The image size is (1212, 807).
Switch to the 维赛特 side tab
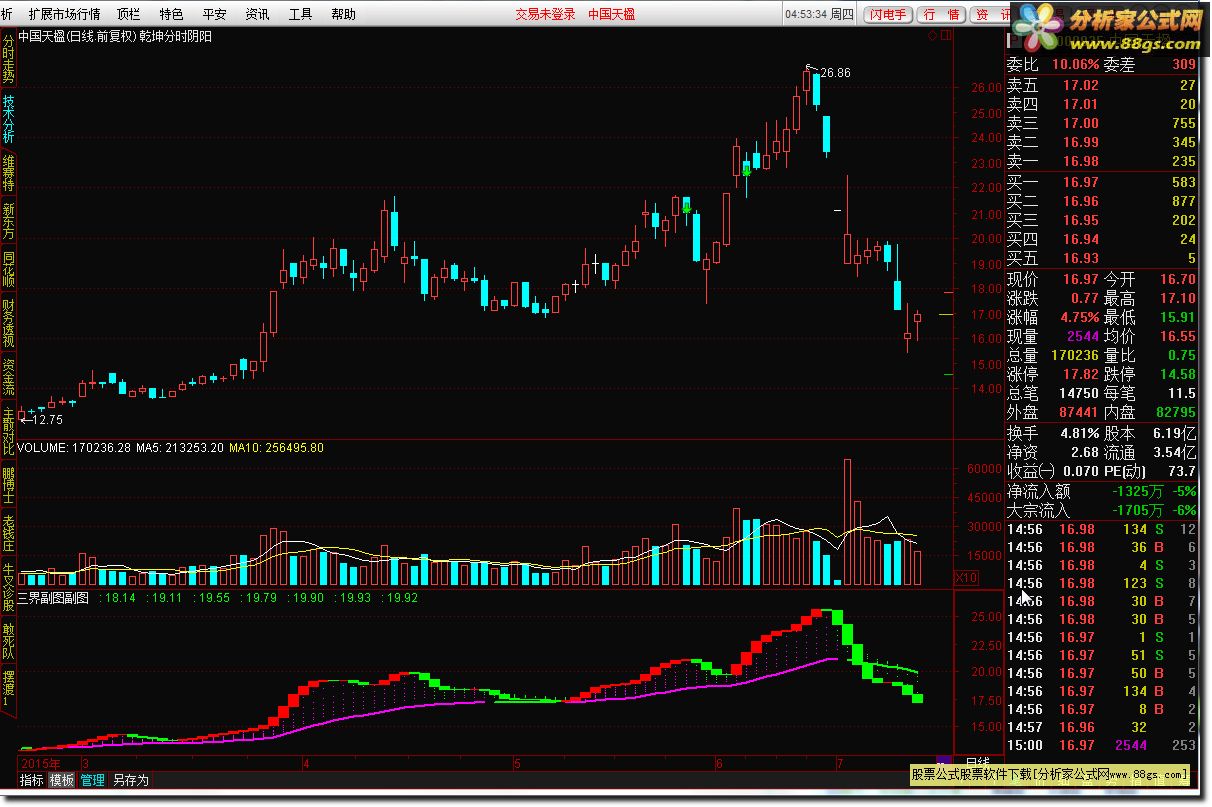point(8,174)
